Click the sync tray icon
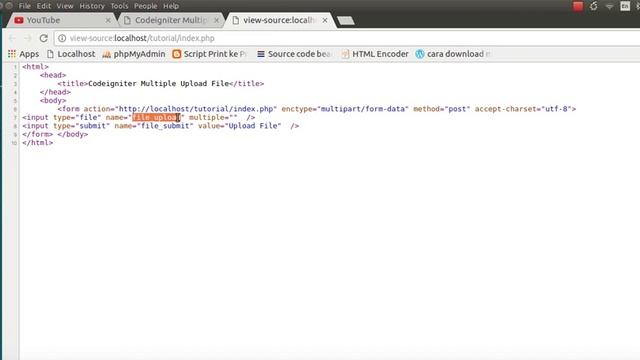The height and width of the screenshot is (360, 640). pos(594,6)
